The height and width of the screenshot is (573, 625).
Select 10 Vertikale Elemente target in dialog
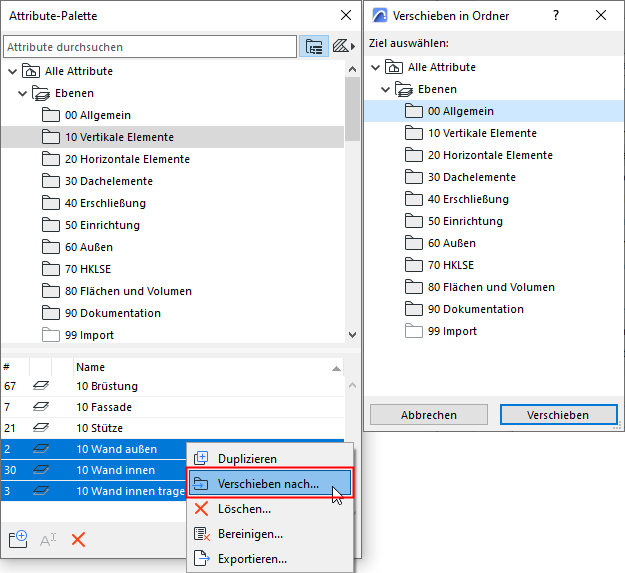pyautogui.click(x=493, y=133)
